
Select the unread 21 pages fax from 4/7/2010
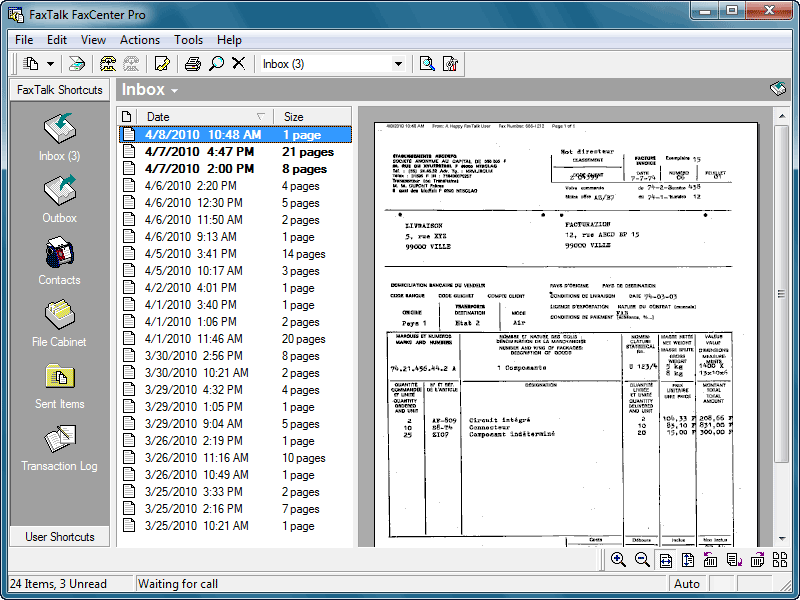coord(235,152)
